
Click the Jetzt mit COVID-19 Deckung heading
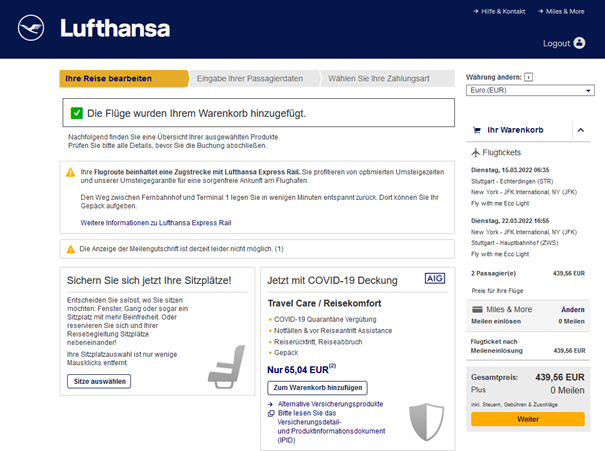click(x=332, y=280)
